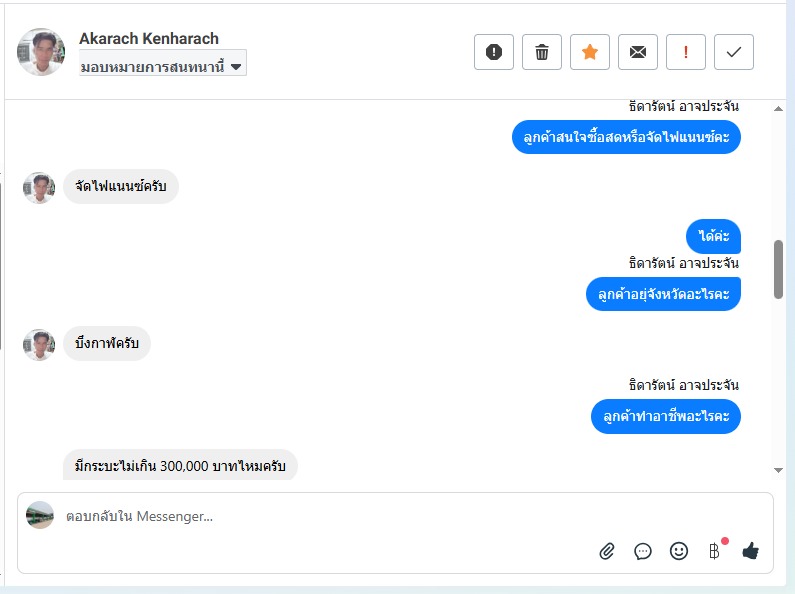Select the message bubble ลูกค้าอยู่จังหวัดอะไรคะ
Viewport: 795px width, 594px height.
click(663, 294)
